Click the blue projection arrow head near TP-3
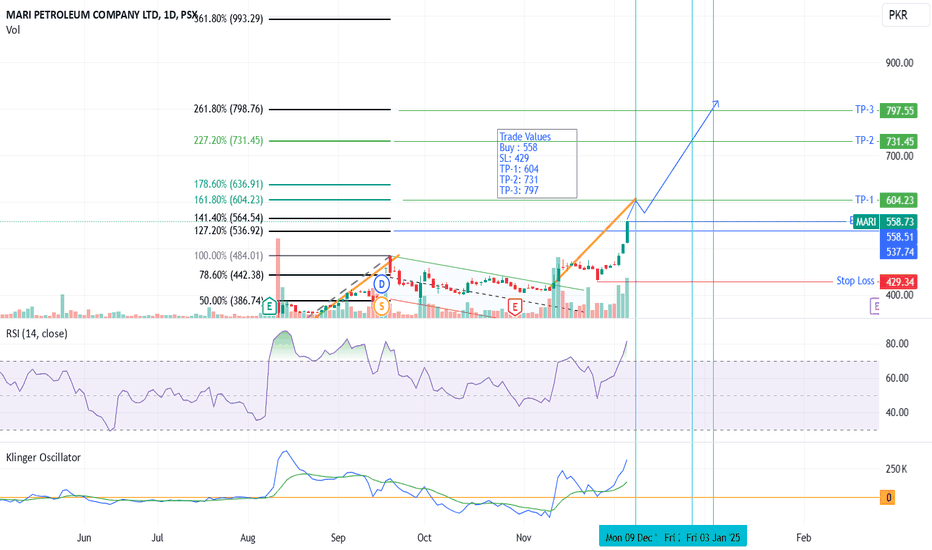This screenshot has height=550, width=932. [716, 103]
